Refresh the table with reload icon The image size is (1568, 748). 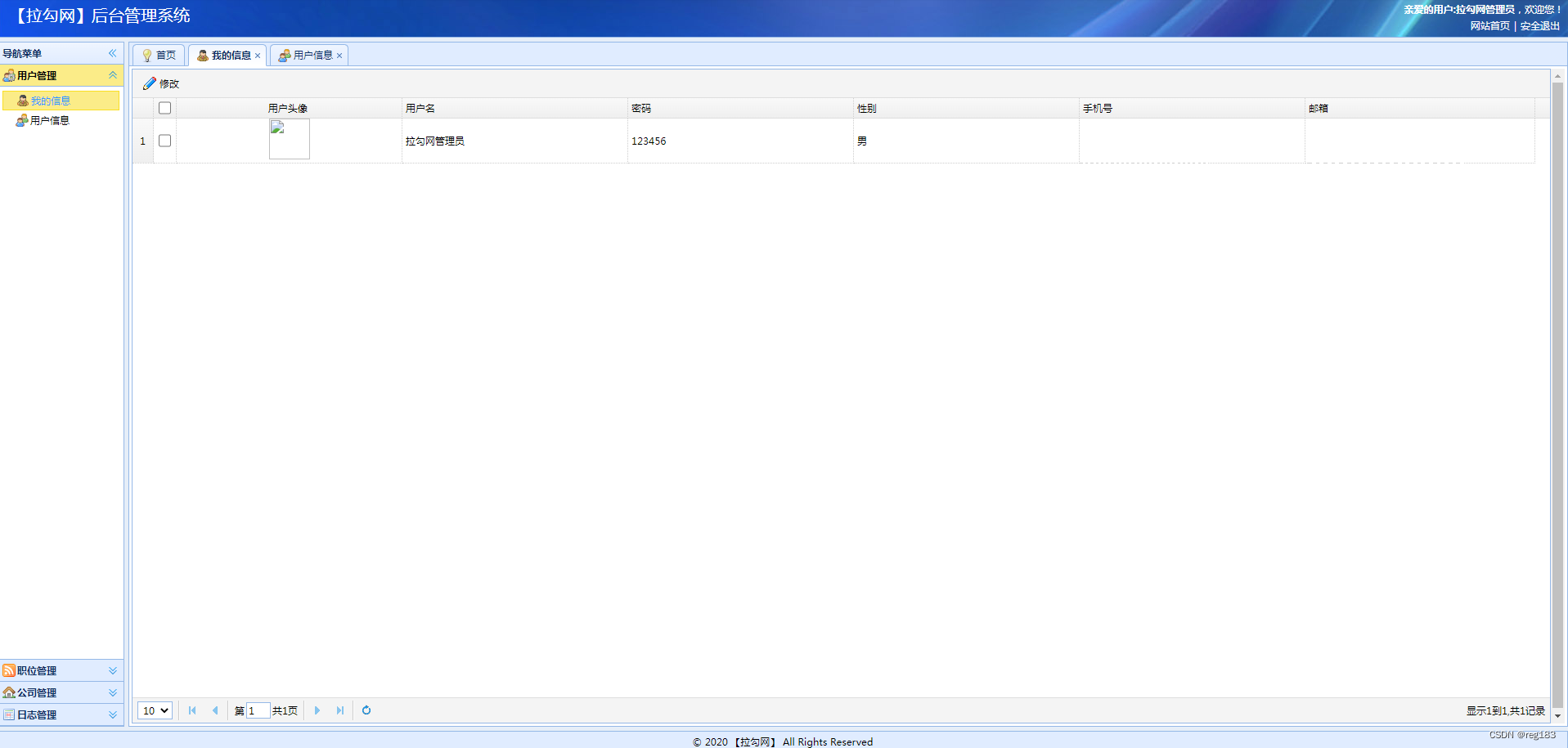click(366, 710)
